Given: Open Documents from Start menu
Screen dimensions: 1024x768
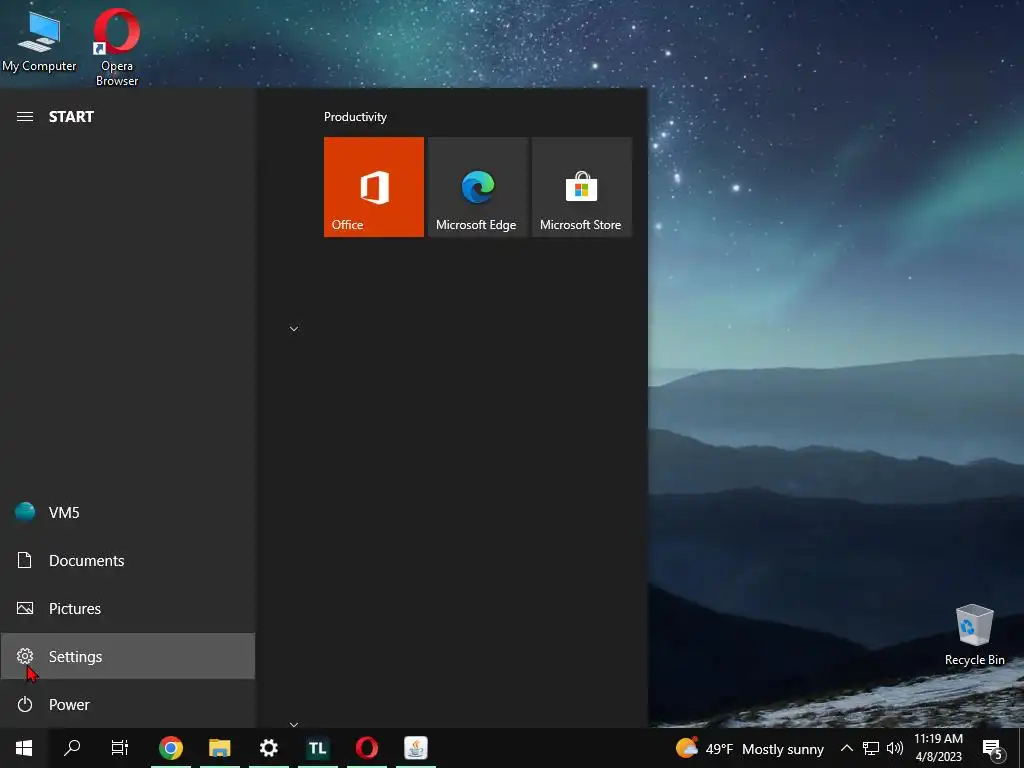Looking at the screenshot, I should pos(128,560).
